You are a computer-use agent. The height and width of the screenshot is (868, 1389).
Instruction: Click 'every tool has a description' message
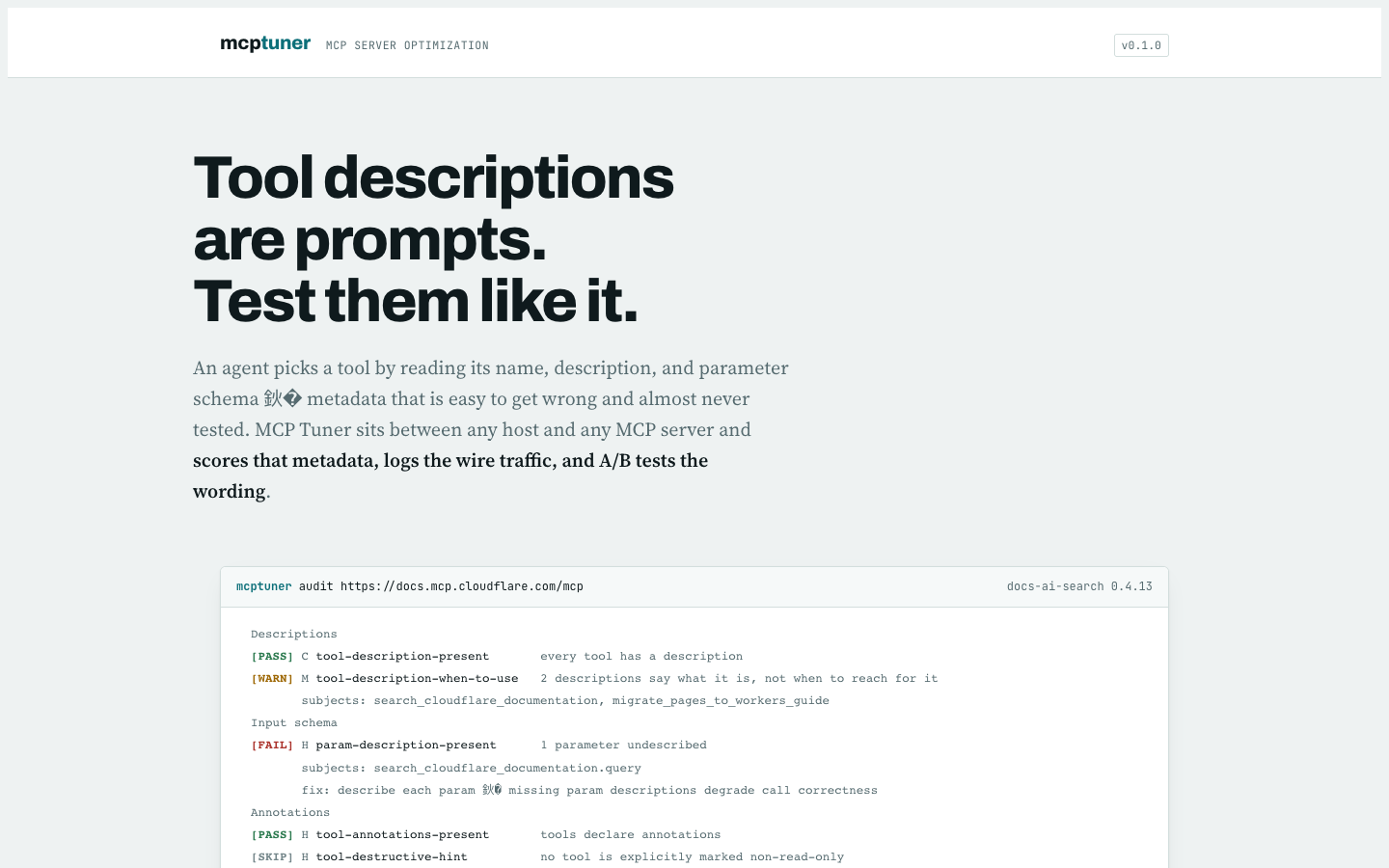point(641,656)
